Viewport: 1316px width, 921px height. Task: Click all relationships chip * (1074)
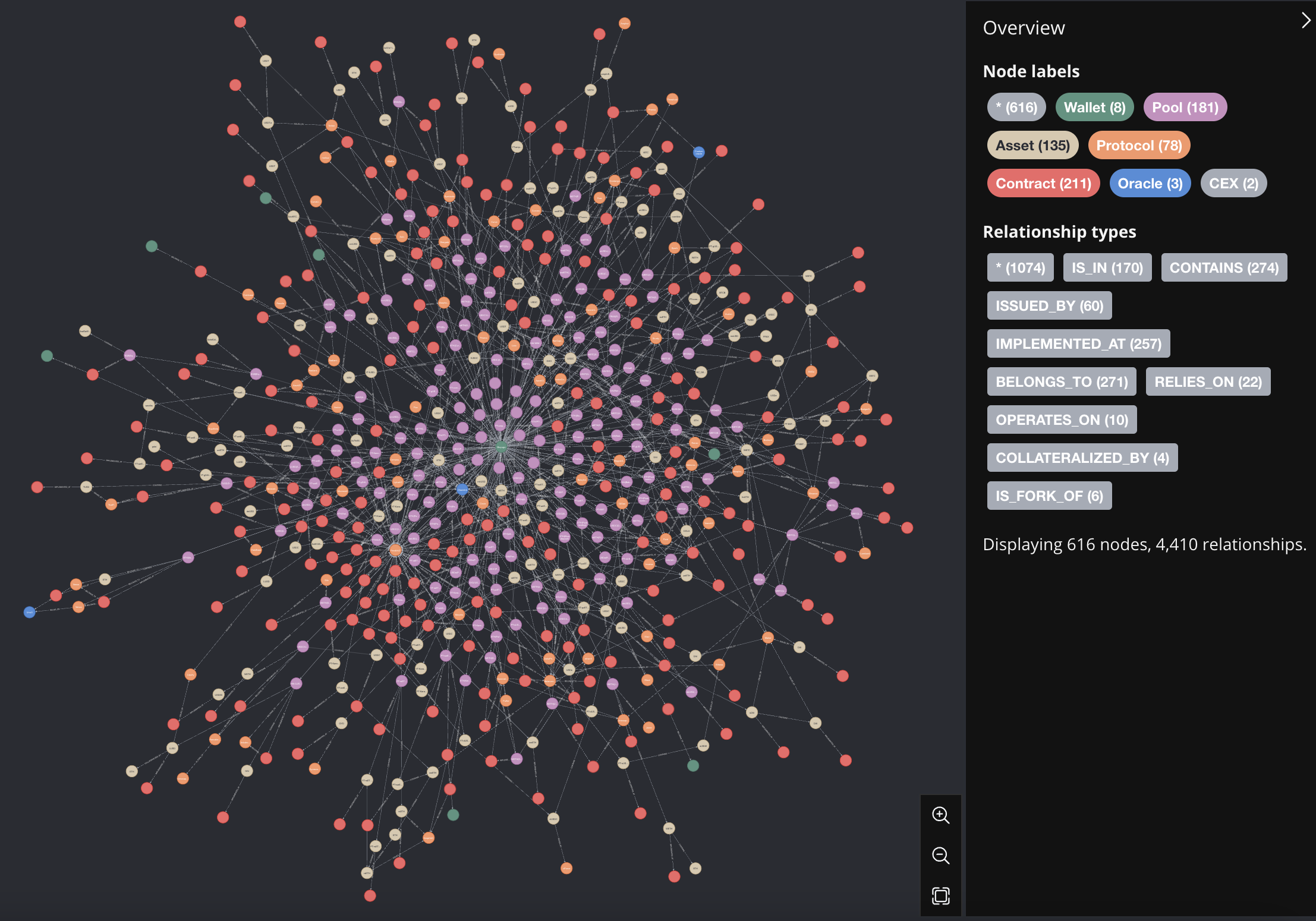coord(1020,268)
